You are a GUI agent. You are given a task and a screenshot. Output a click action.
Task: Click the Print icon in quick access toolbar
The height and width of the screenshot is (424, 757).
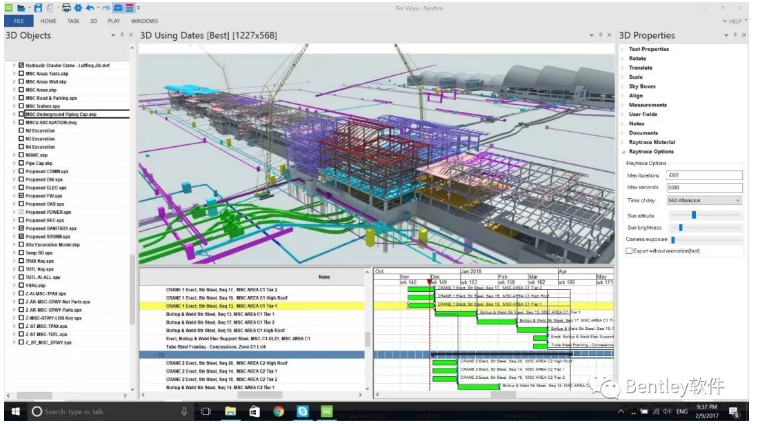click(66, 8)
